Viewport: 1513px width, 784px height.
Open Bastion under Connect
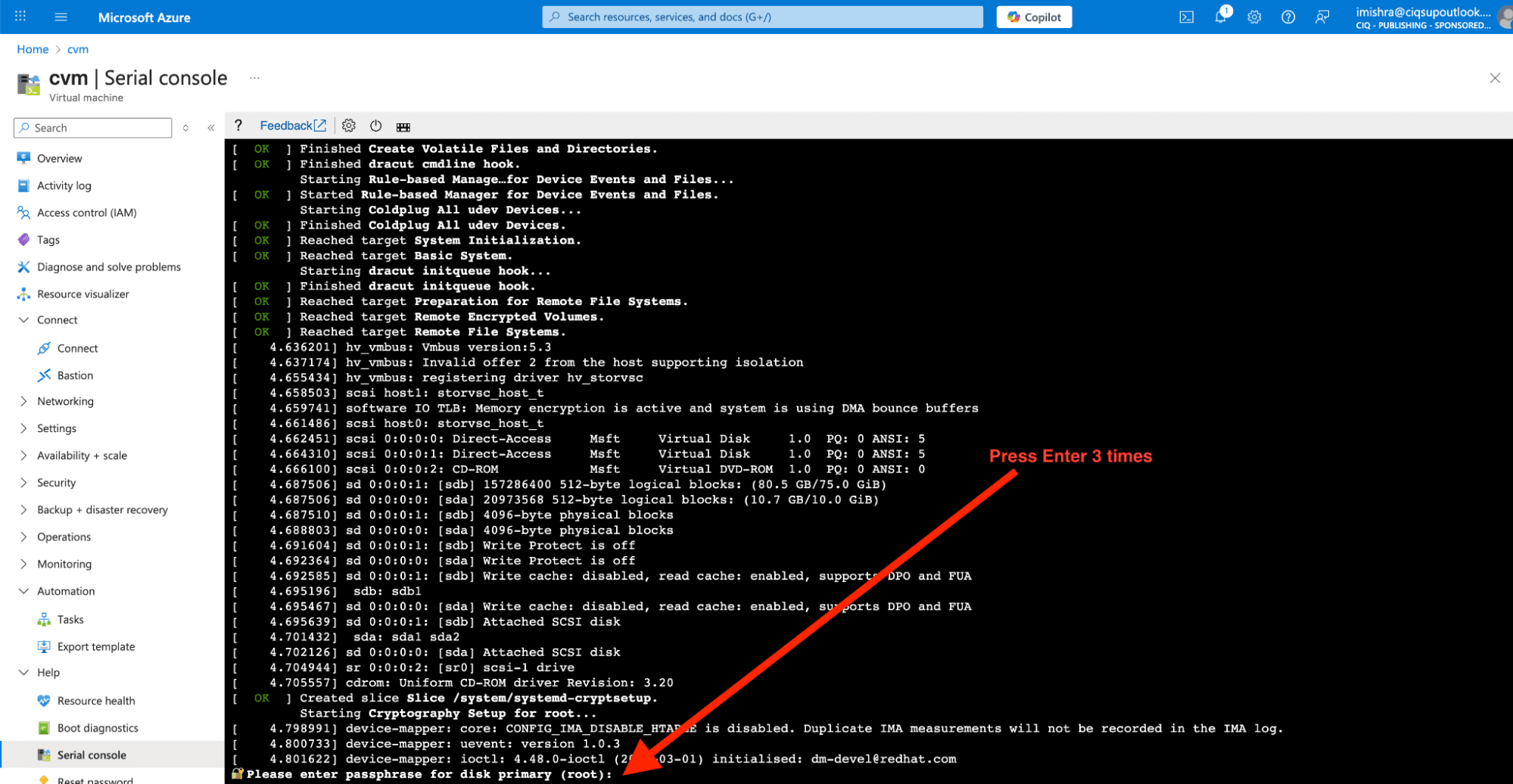75,375
